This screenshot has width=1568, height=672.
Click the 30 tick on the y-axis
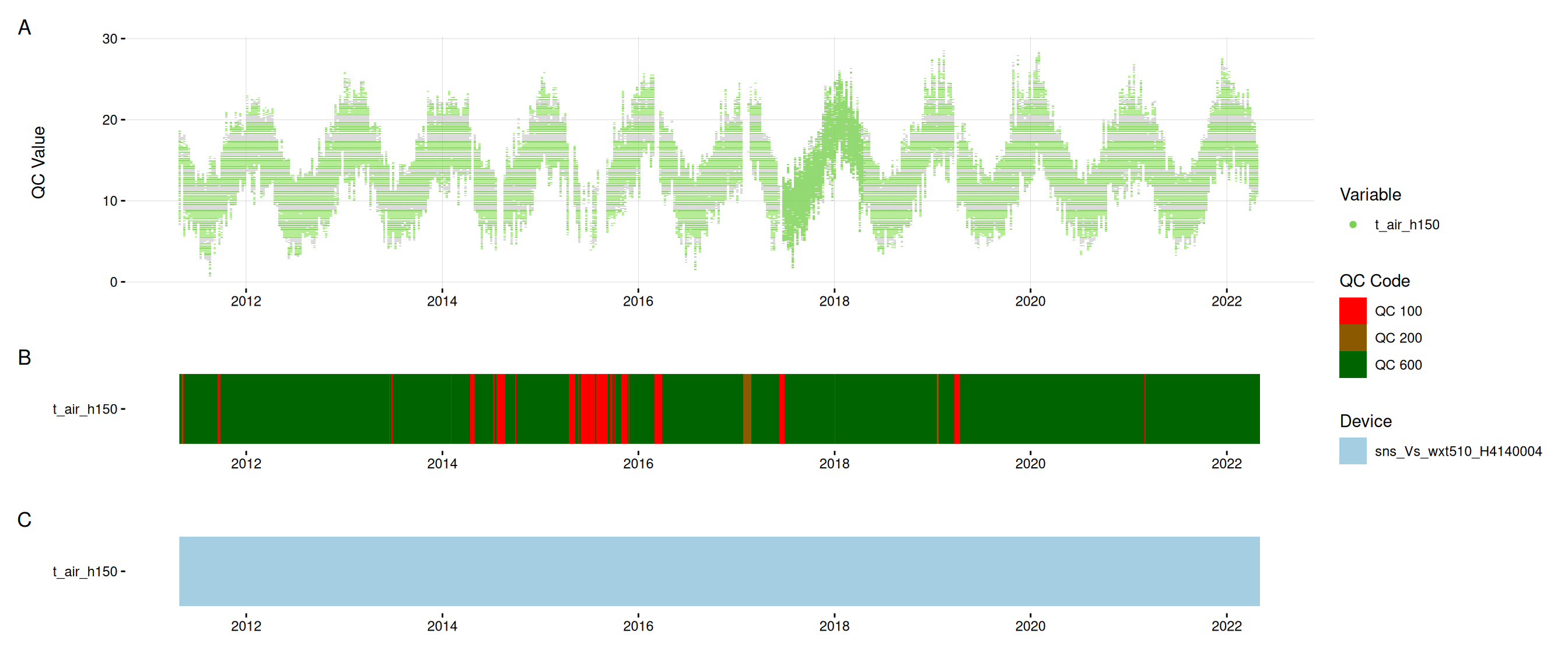click(110, 39)
